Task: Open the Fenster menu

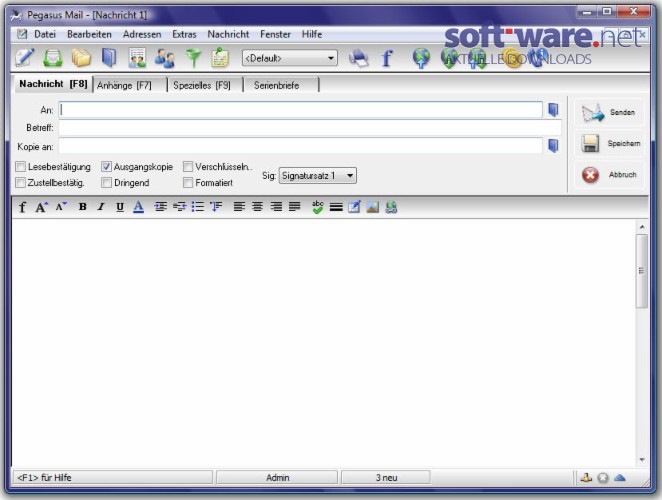Action: click(275, 34)
